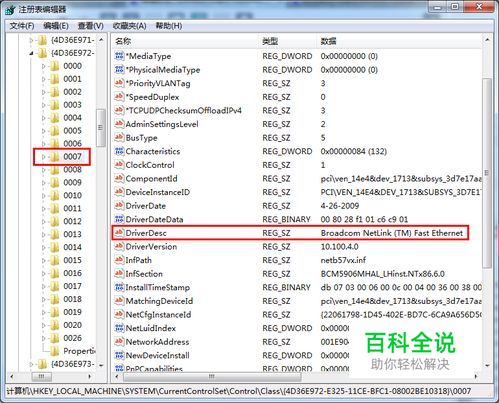Select the 0012 registry key
This screenshot has width=499, height=403.
72,221
